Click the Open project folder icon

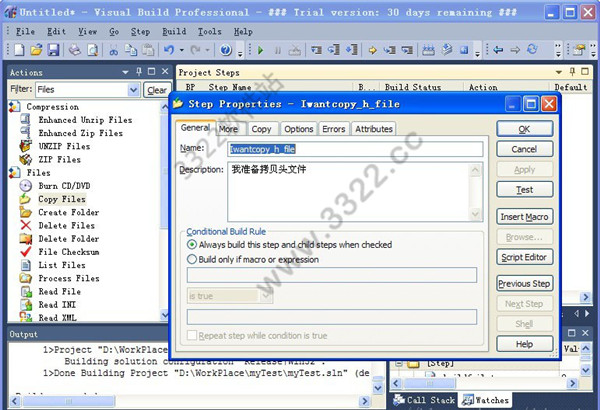pyautogui.click(x=36, y=50)
